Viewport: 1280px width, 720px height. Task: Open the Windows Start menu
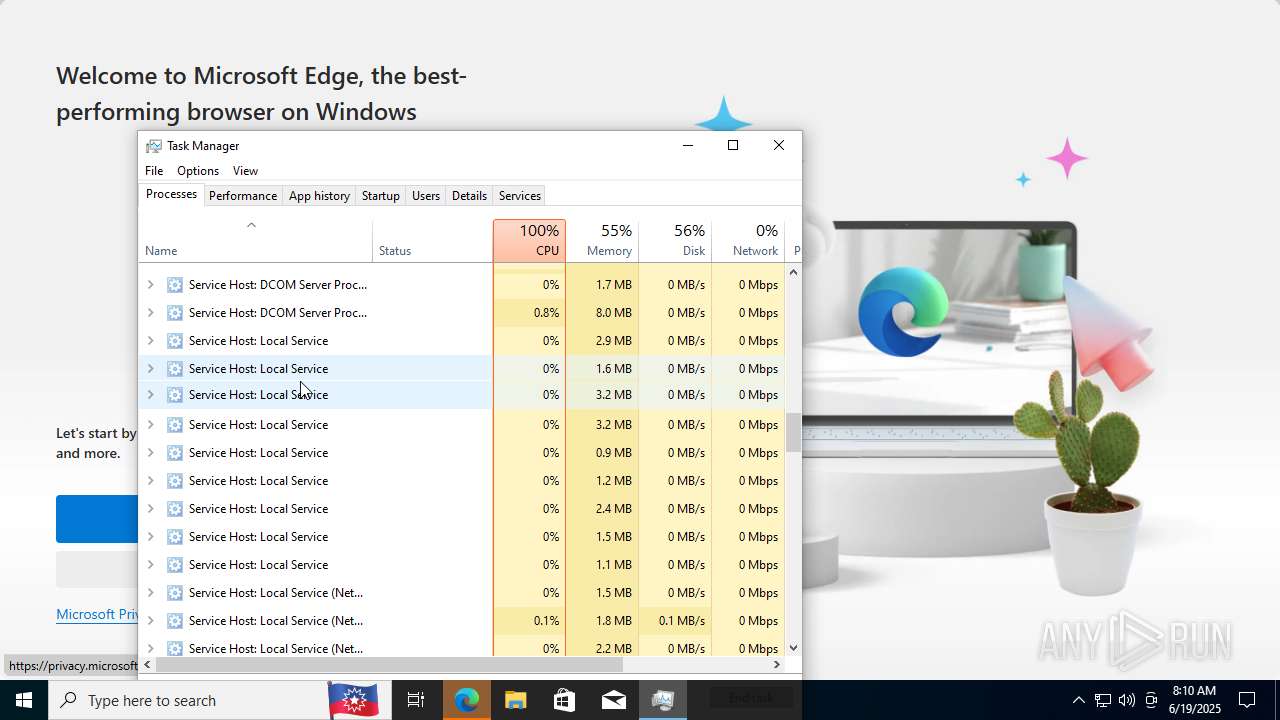[x=24, y=700]
